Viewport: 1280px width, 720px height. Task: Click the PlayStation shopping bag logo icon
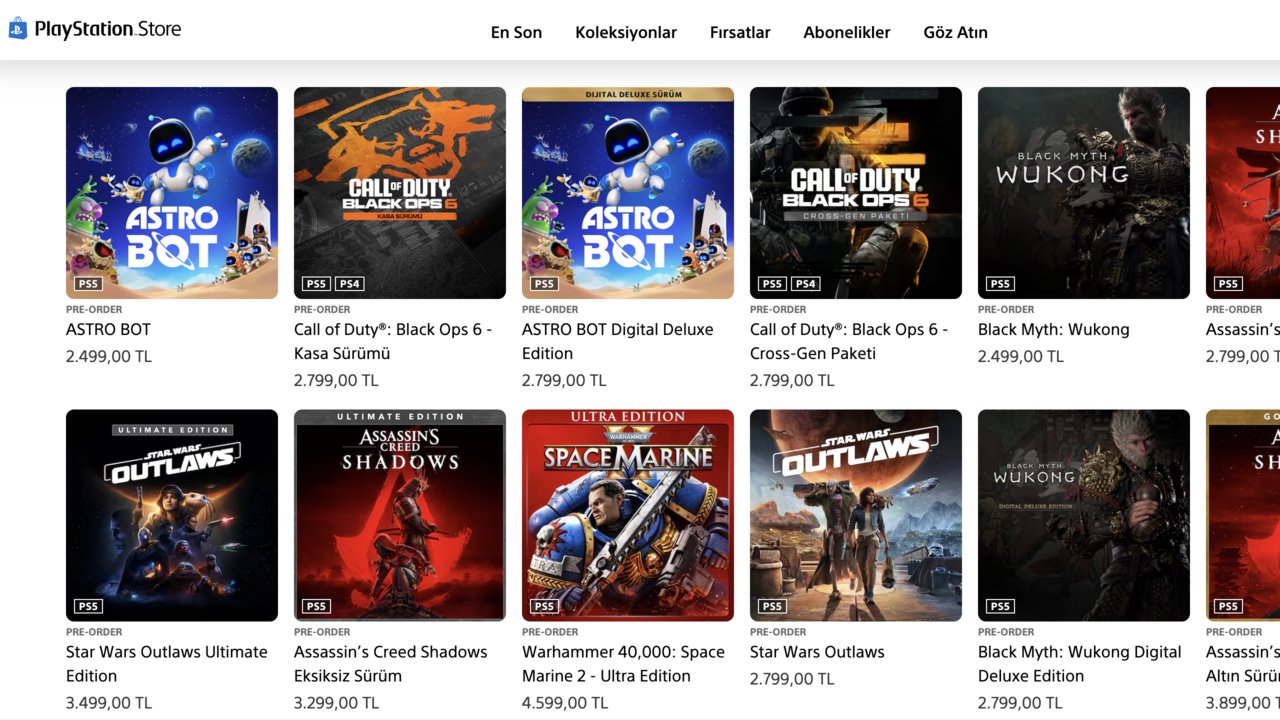(18, 29)
